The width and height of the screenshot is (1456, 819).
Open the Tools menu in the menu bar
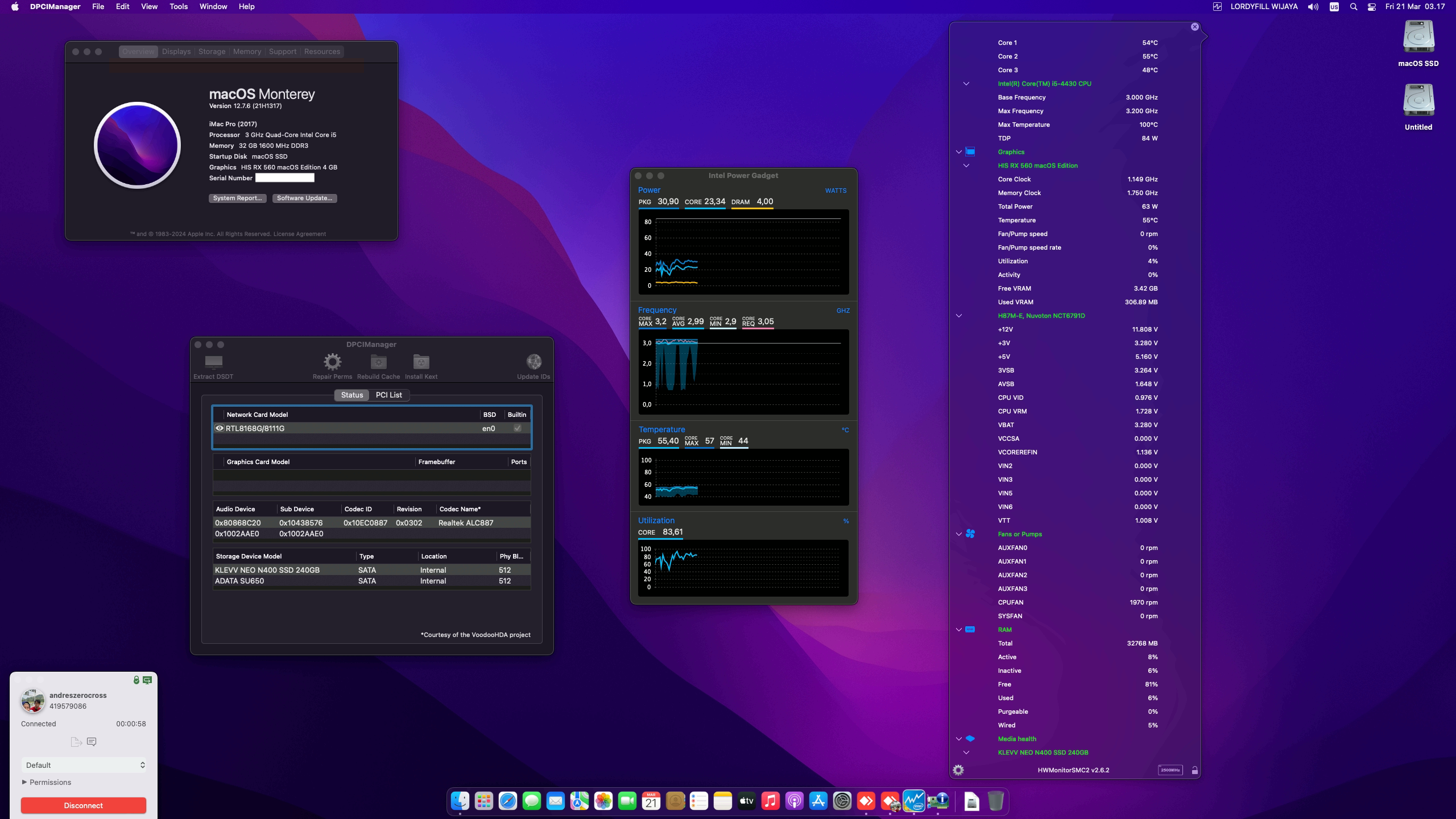tap(178, 6)
